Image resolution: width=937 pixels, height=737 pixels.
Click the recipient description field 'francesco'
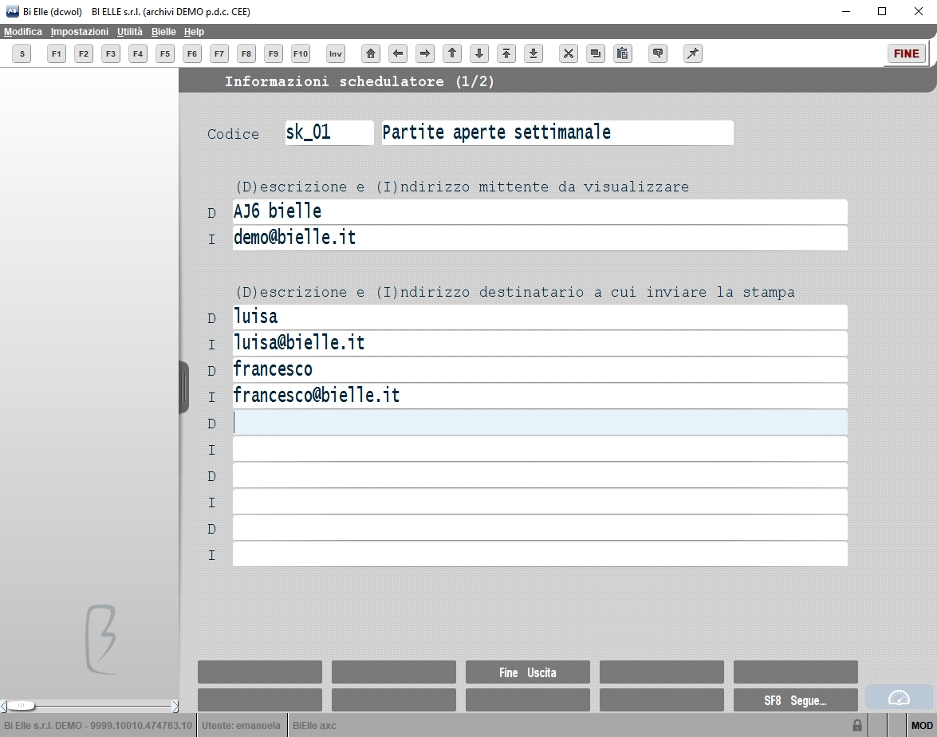click(x=540, y=370)
